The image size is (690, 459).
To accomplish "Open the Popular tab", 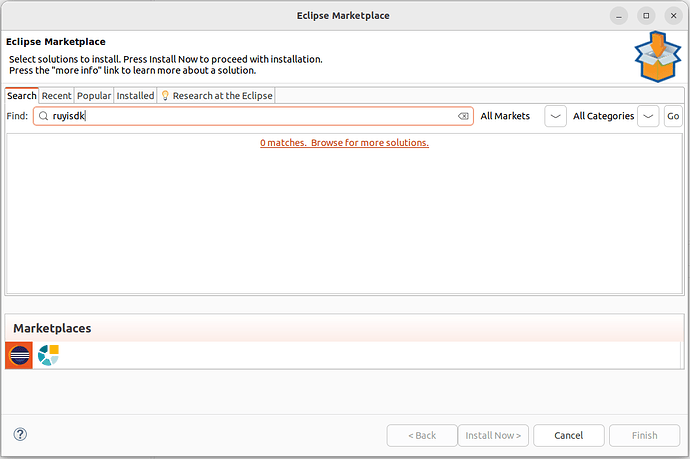I will coord(94,95).
